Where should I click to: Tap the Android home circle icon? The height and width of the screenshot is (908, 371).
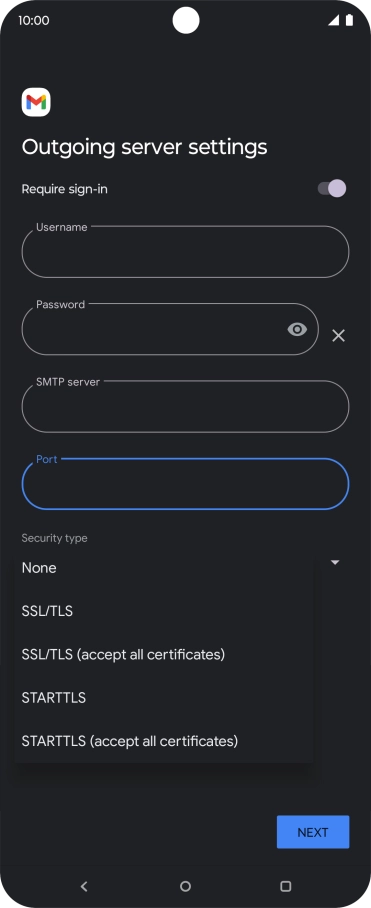point(185,886)
